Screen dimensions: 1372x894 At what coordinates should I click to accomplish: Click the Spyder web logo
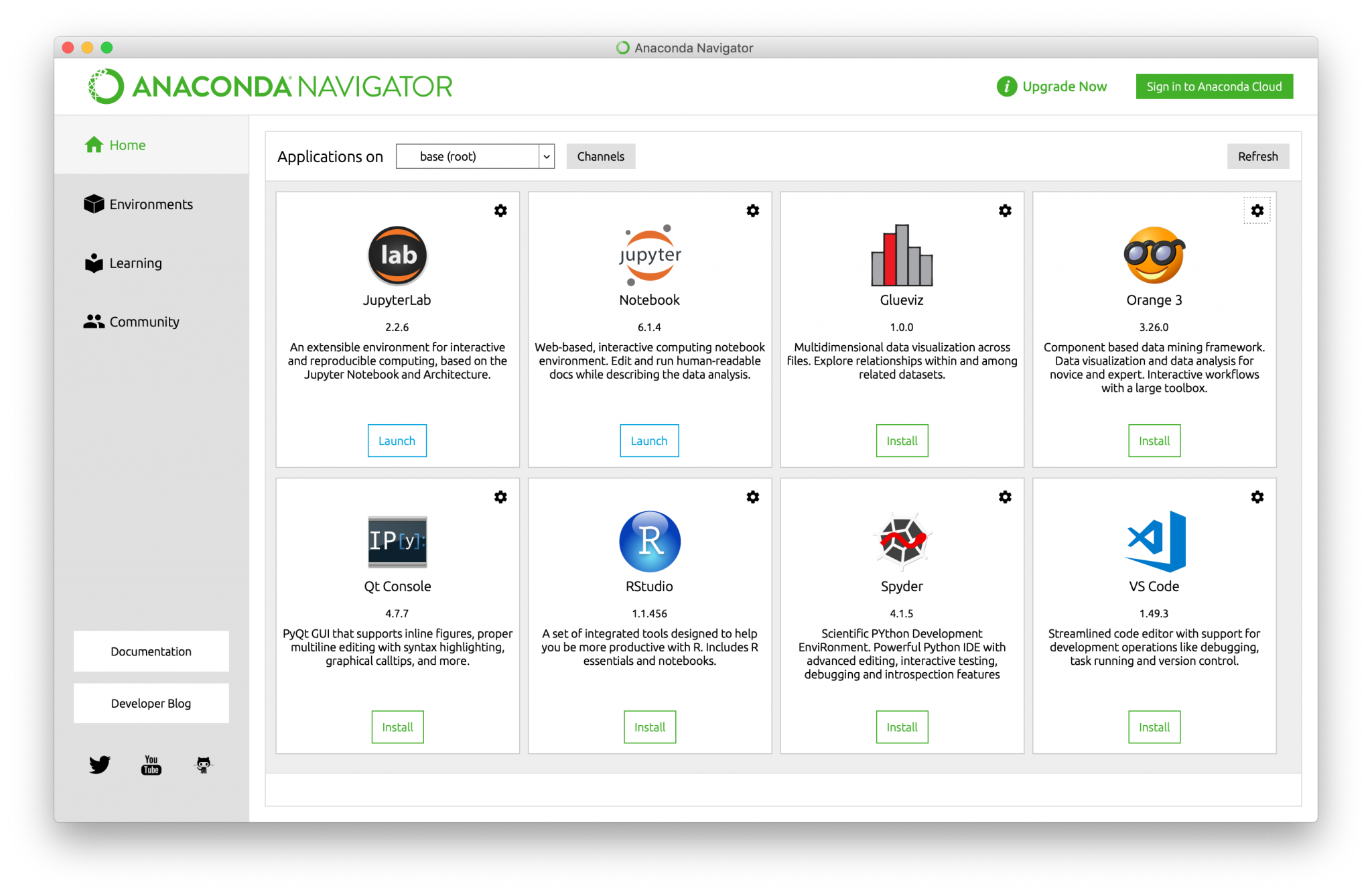click(902, 541)
